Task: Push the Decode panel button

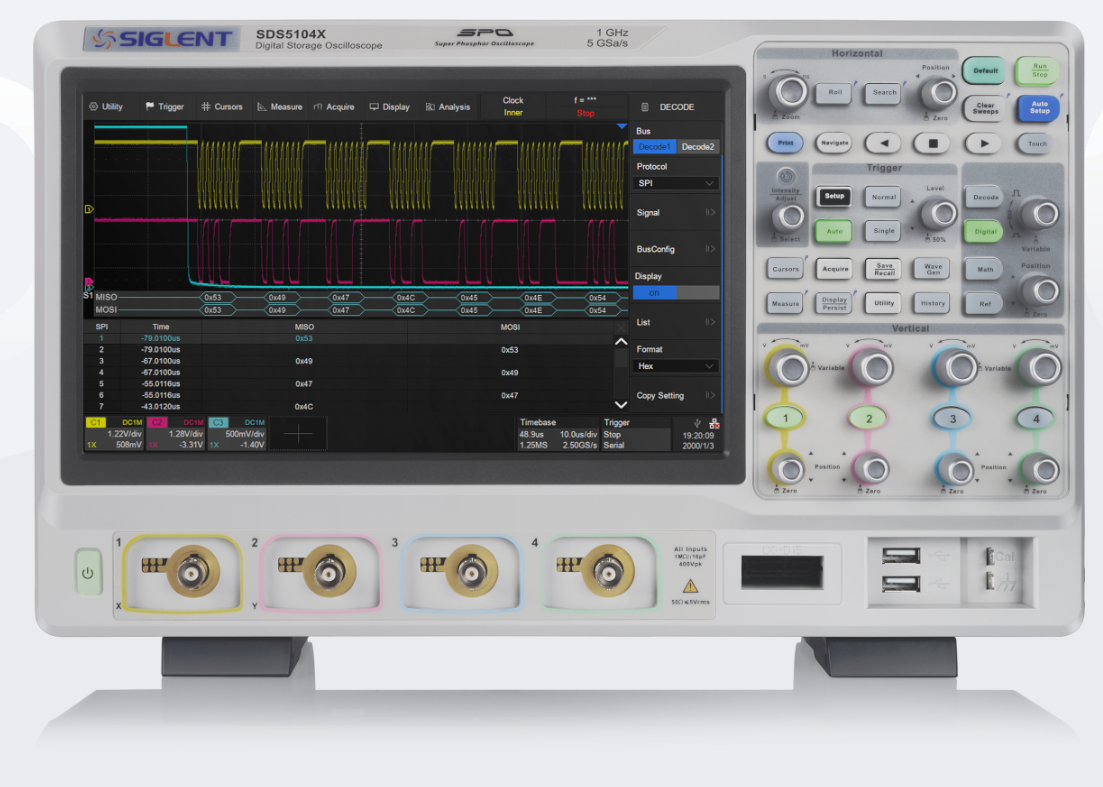Action: [x=985, y=197]
